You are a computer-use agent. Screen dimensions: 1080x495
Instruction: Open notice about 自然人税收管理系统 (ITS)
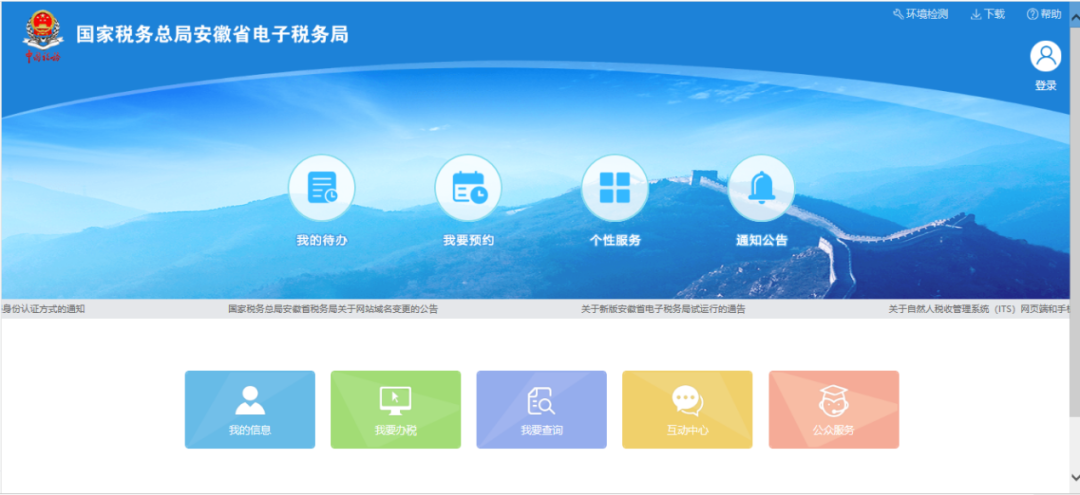pyautogui.click(x=979, y=309)
